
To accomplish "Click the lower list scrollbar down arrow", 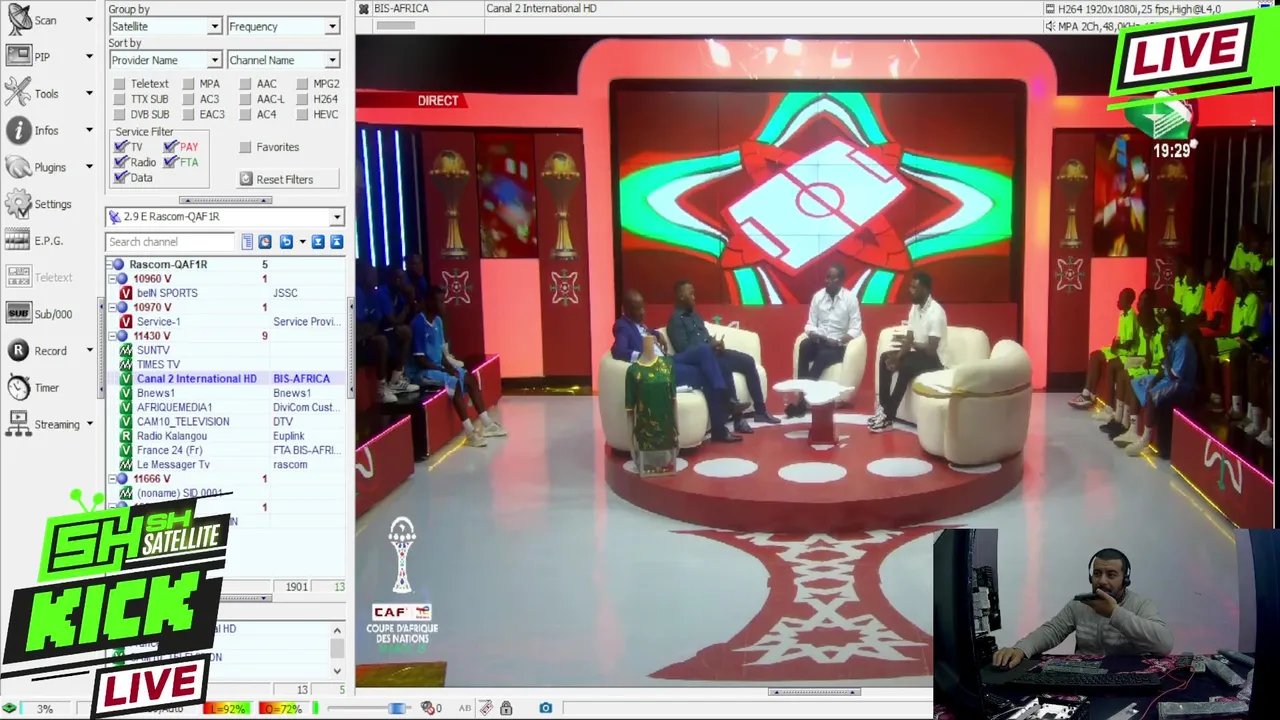I will 337,671.
